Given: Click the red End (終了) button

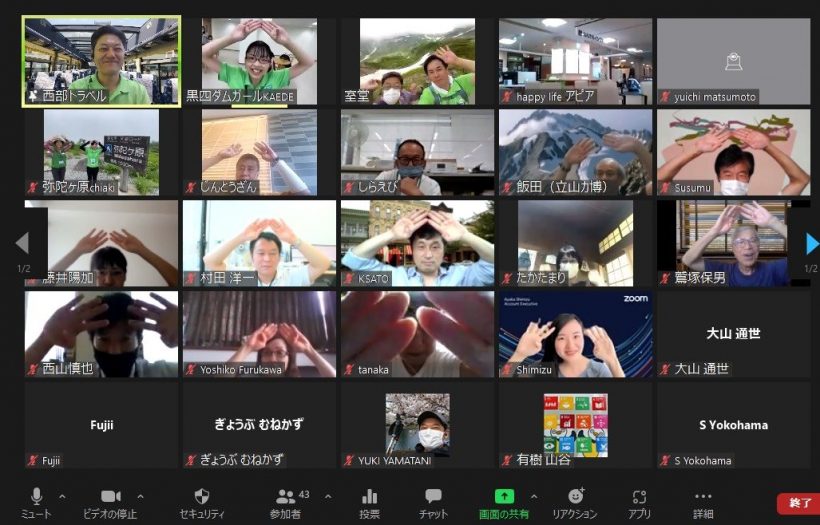Looking at the screenshot, I should point(797,504).
